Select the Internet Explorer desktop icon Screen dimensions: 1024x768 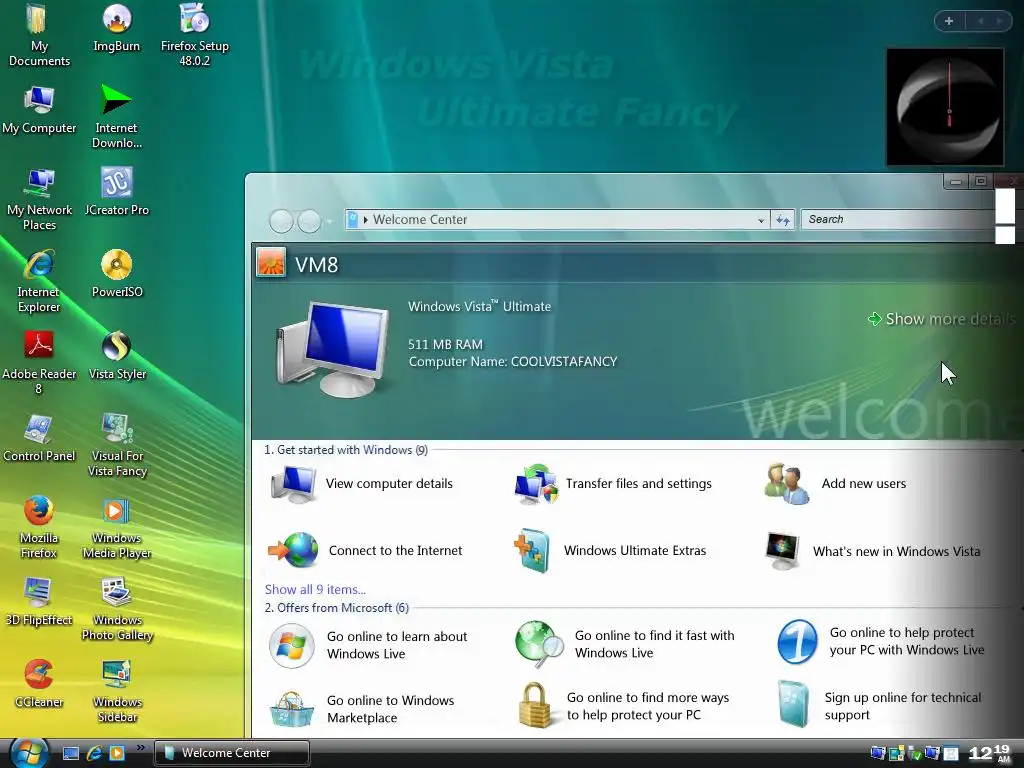pos(39,281)
